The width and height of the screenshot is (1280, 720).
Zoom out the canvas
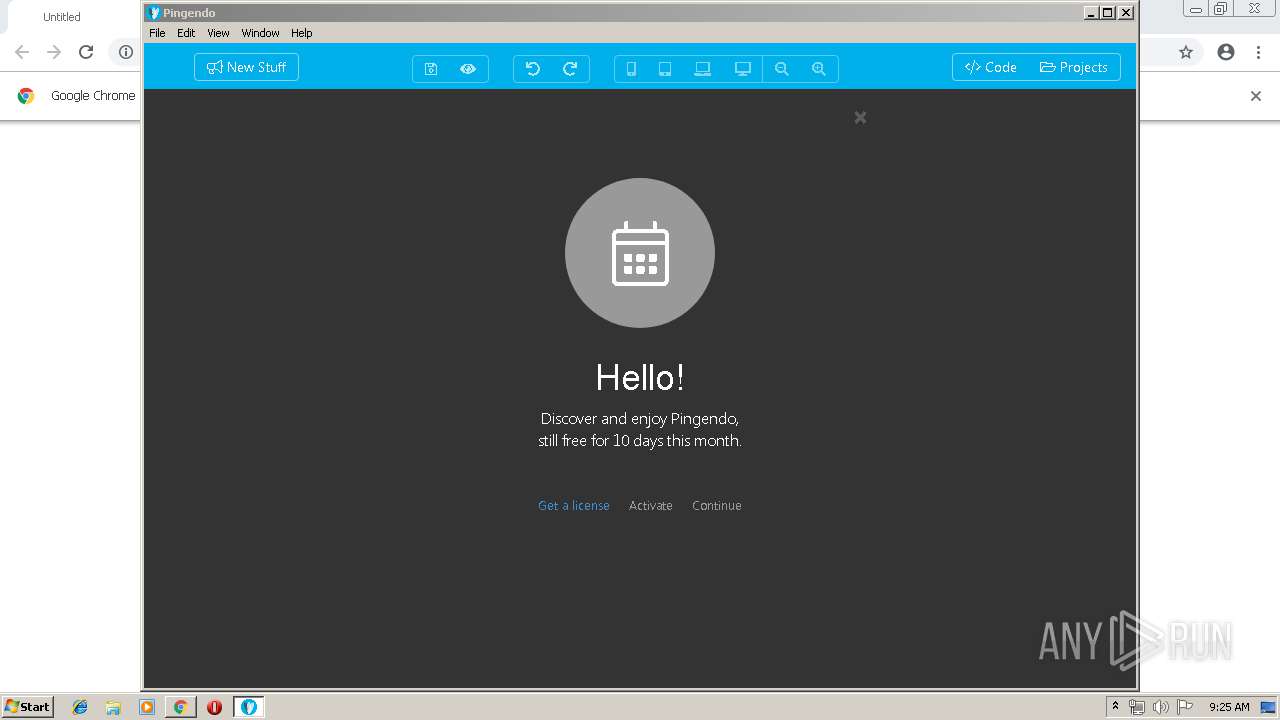tap(782, 69)
